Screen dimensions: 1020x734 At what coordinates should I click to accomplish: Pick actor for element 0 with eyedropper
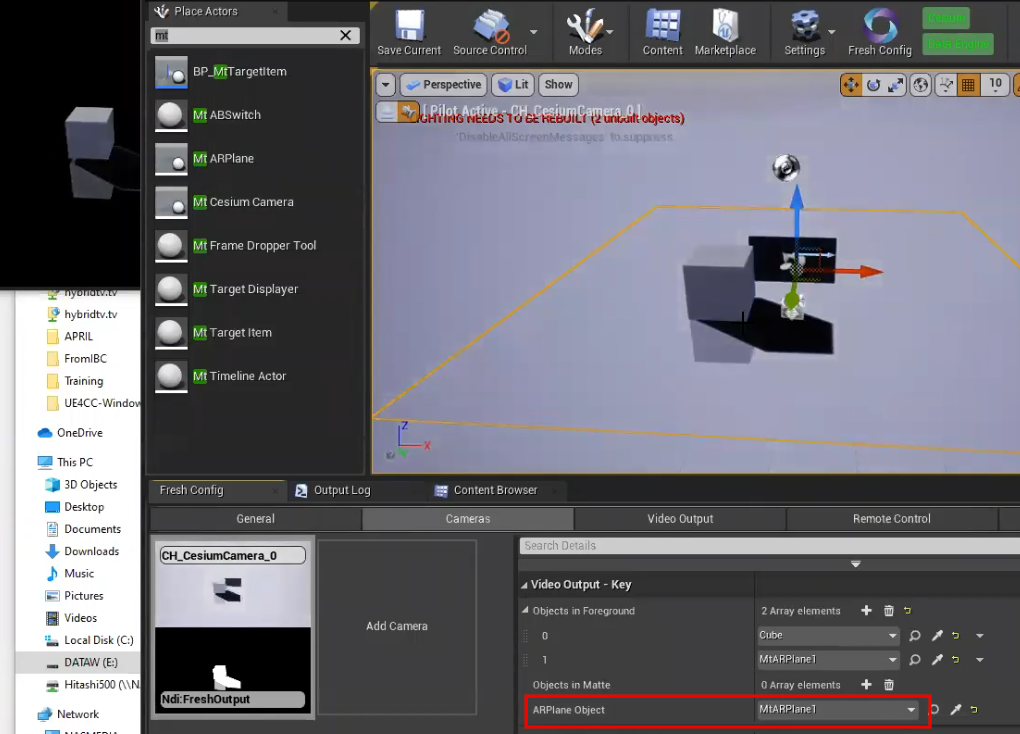coord(937,636)
